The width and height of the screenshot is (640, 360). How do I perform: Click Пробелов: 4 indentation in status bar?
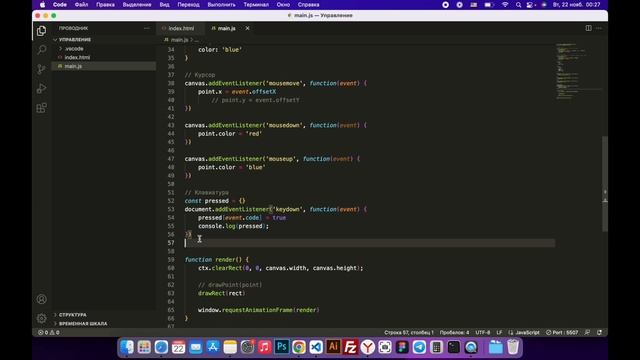tap(455, 332)
